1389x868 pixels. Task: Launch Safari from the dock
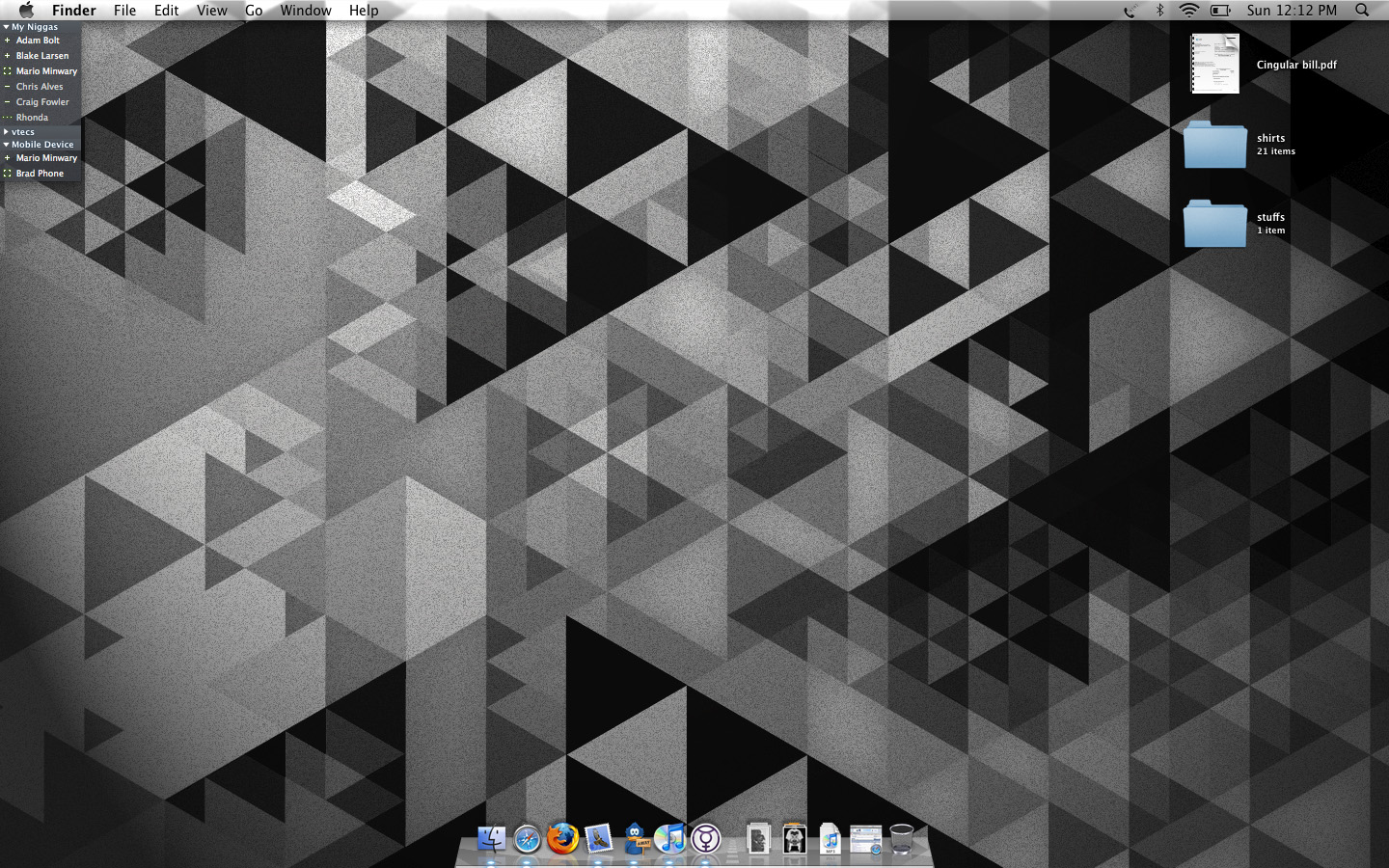[528, 839]
